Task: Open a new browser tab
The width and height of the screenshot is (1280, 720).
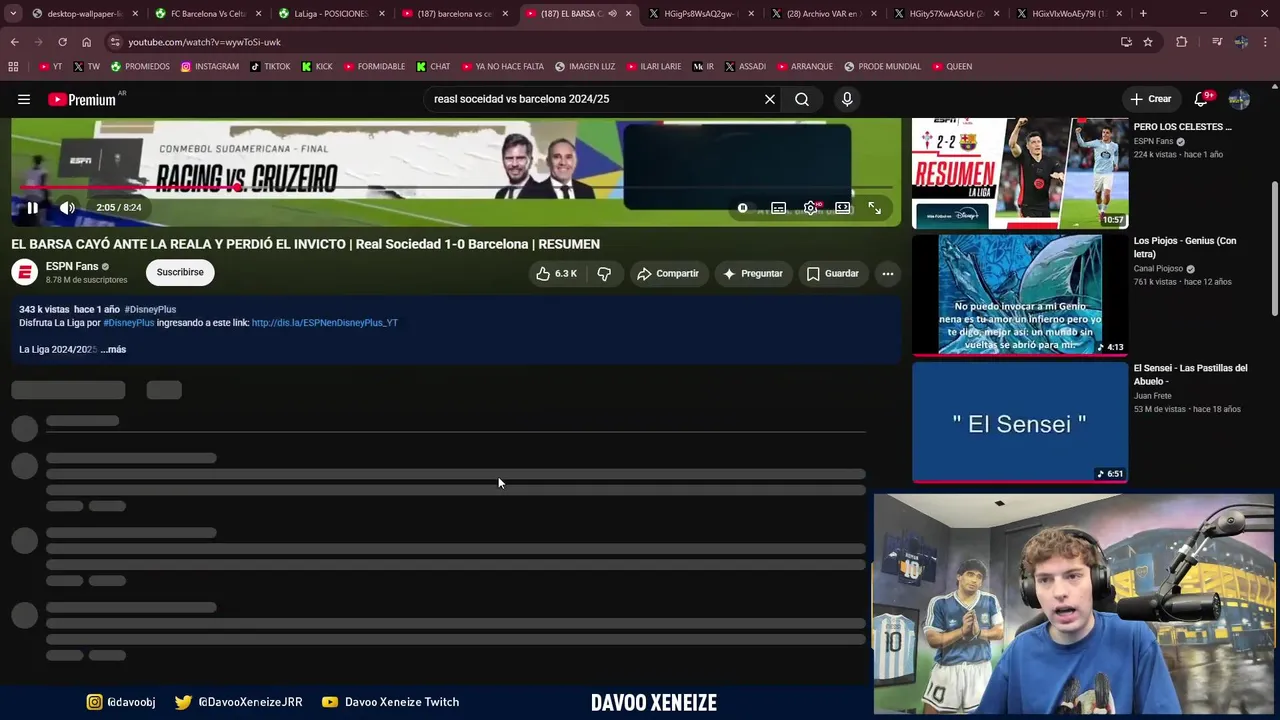Action: point(1143,14)
